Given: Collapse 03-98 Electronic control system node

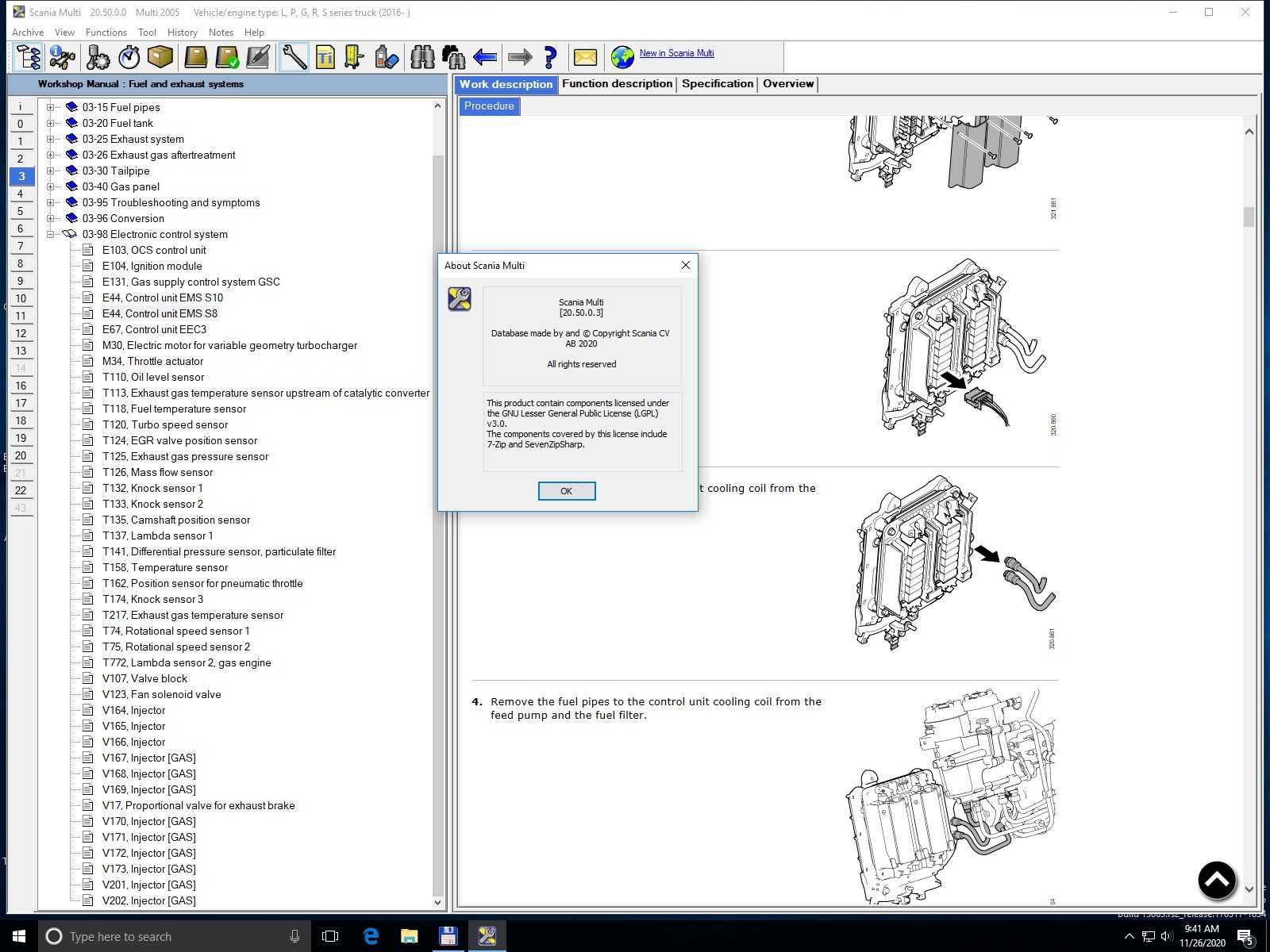Looking at the screenshot, I should [51, 234].
